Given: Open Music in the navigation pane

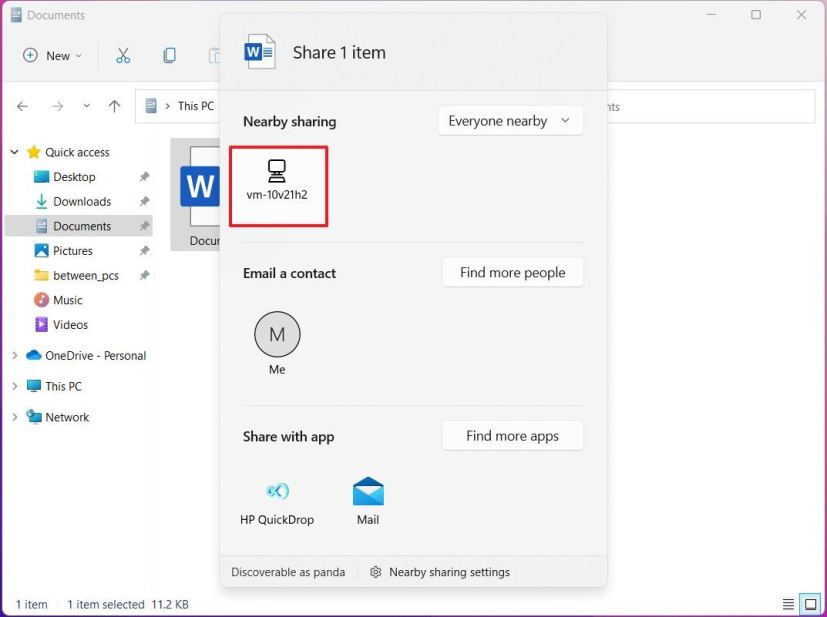Looking at the screenshot, I should tap(68, 300).
